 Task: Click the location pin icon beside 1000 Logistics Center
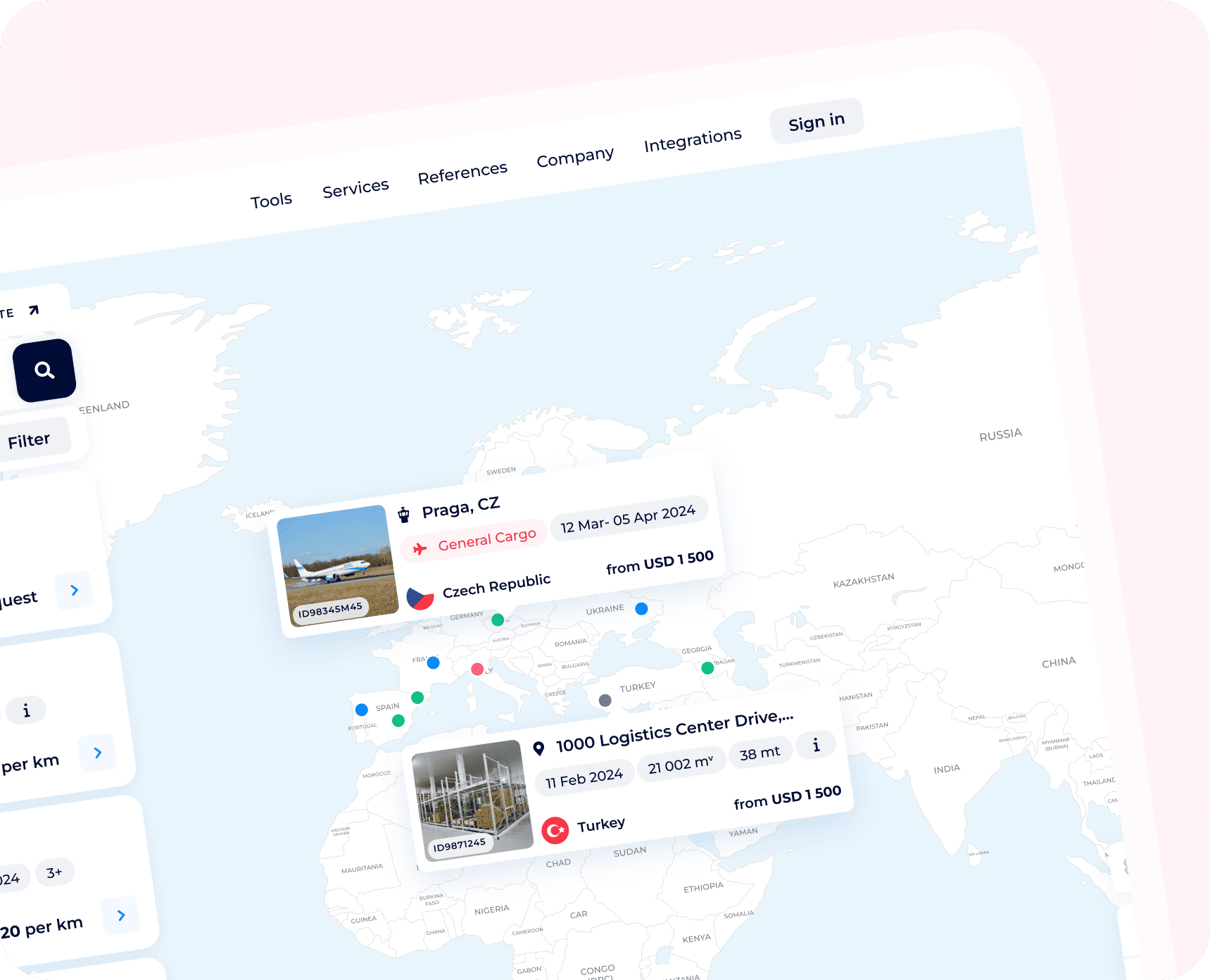point(538,749)
